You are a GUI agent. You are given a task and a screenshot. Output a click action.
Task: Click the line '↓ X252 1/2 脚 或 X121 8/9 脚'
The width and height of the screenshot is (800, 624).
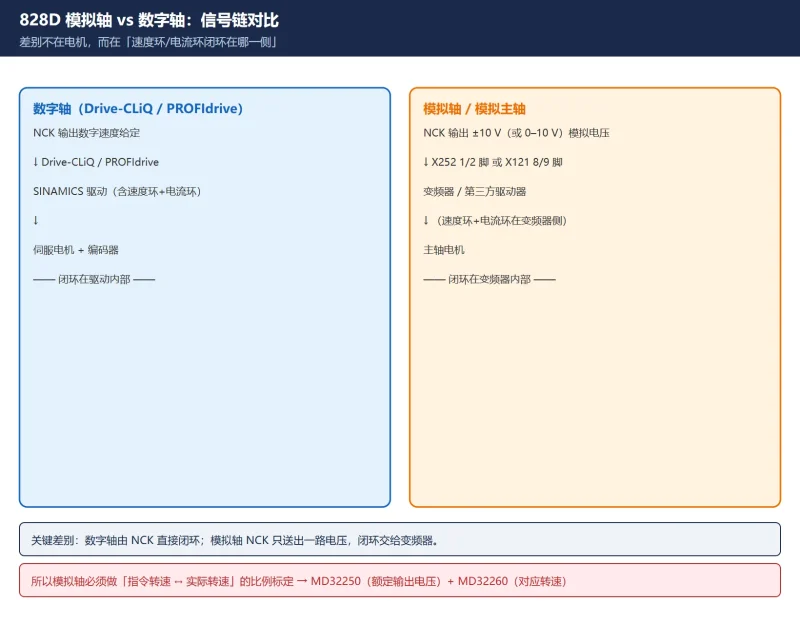point(493,162)
